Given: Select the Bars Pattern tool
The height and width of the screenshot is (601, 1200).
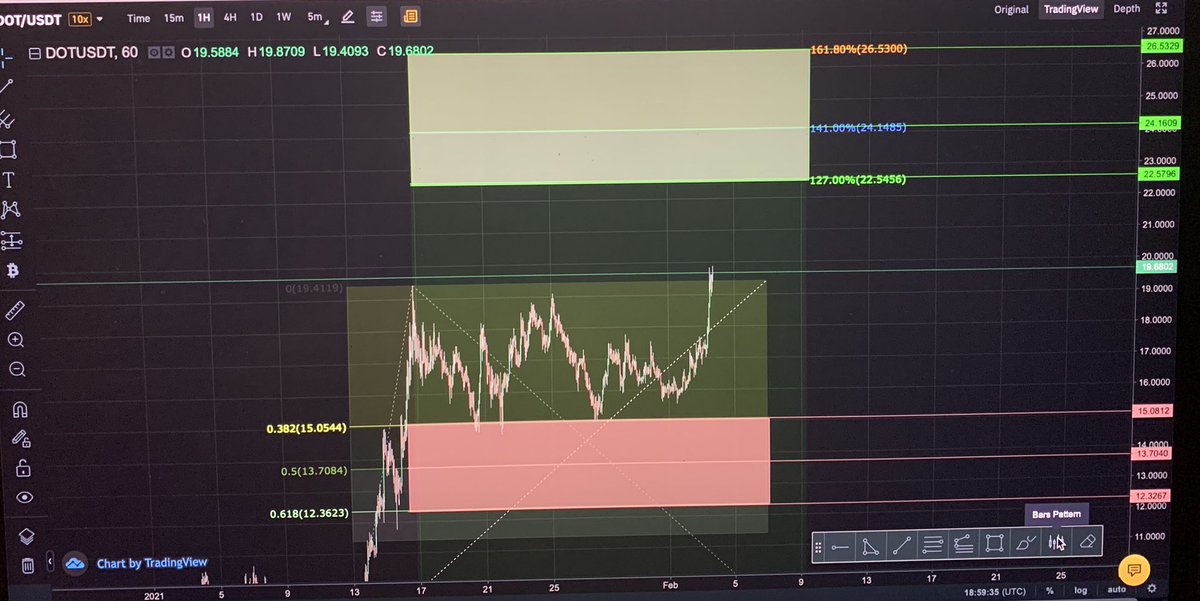Looking at the screenshot, I should [x=1055, y=543].
